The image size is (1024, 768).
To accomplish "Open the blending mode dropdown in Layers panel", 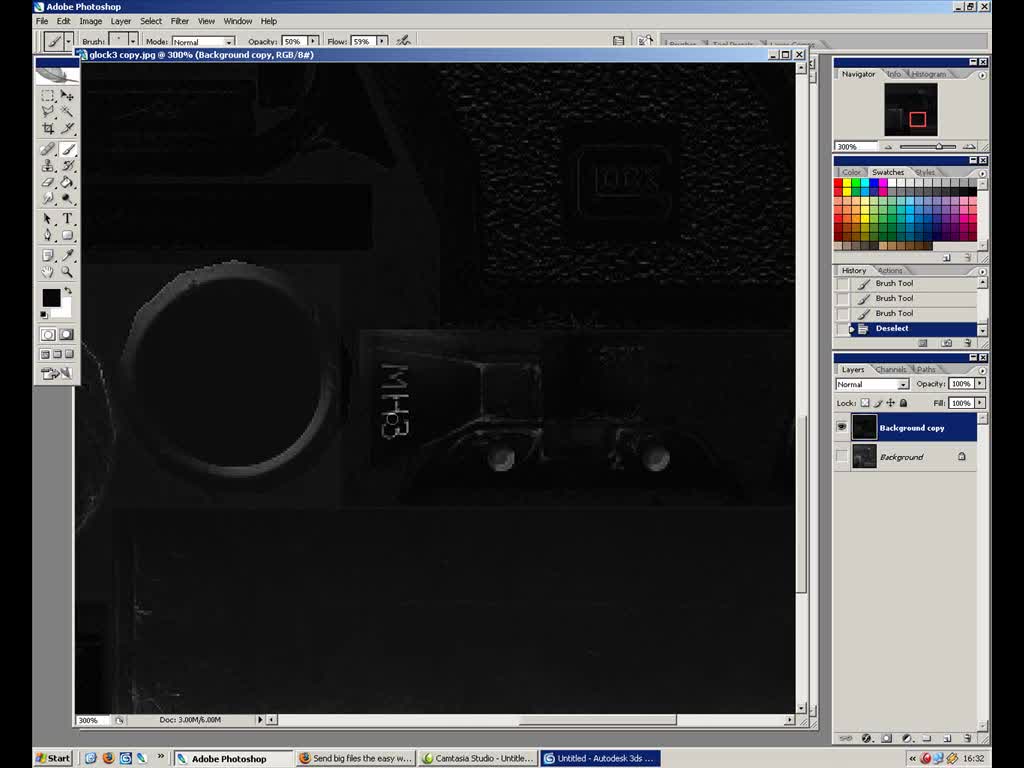I will [904, 384].
